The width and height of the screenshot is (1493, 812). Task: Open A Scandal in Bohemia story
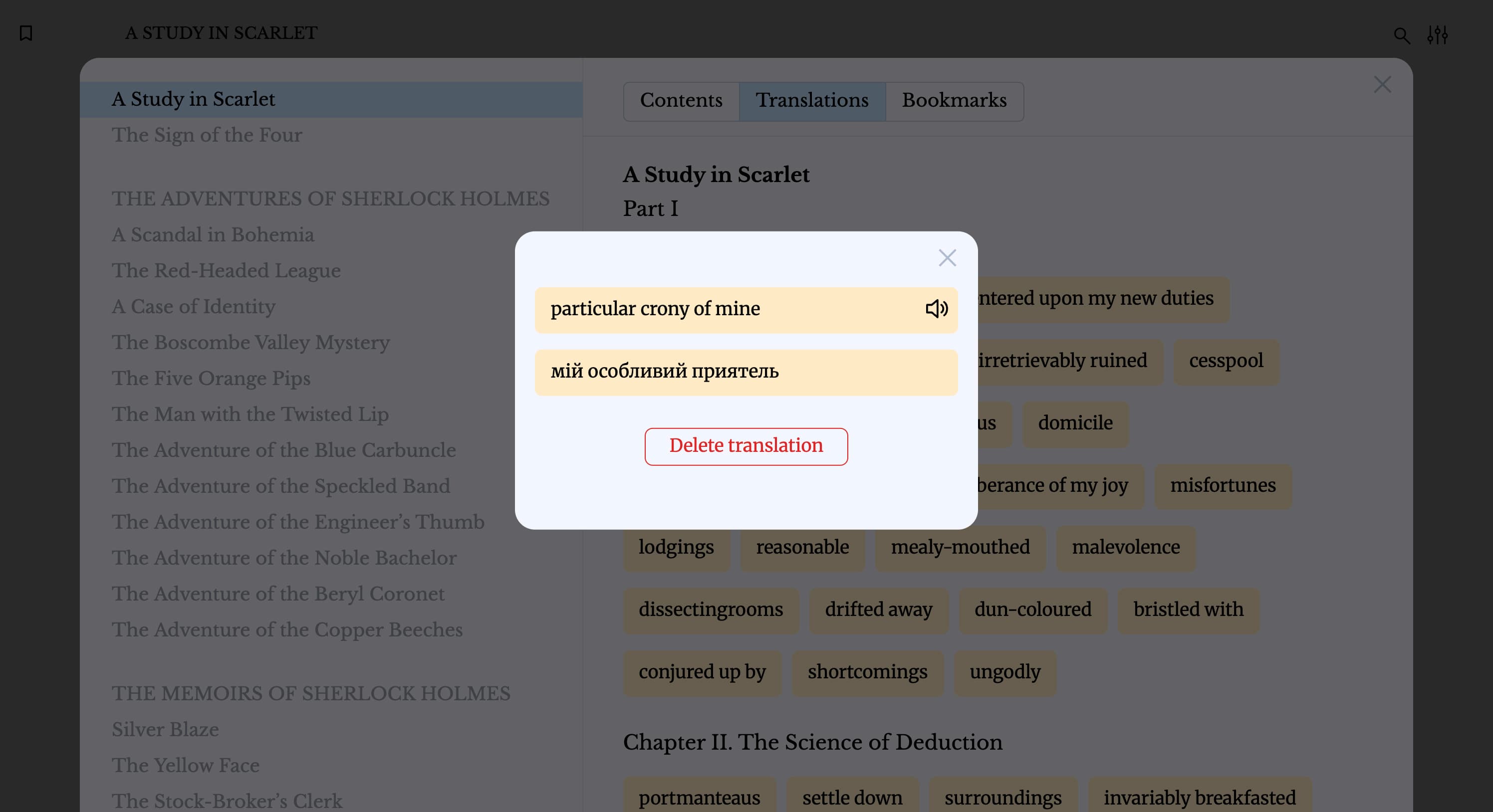(213, 234)
